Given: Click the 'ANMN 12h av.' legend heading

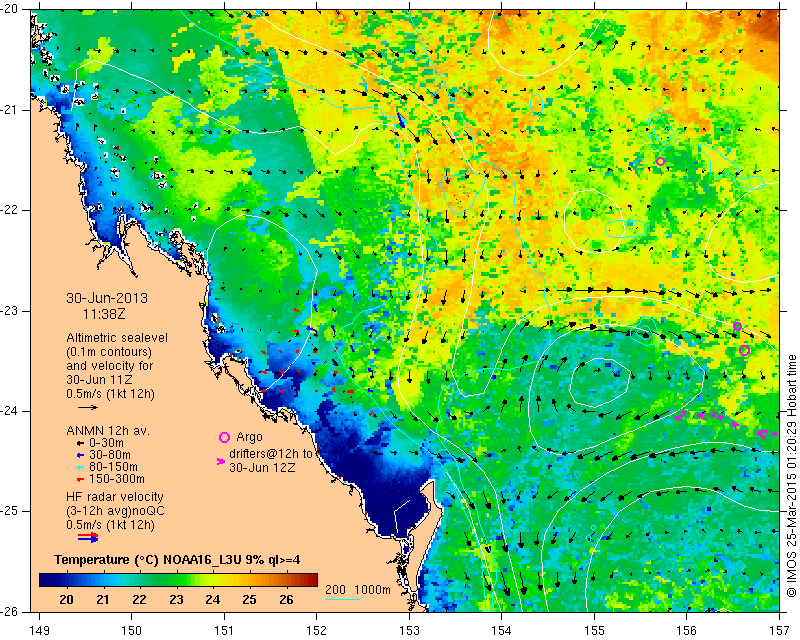Looking at the screenshot, I should [x=108, y=430].
